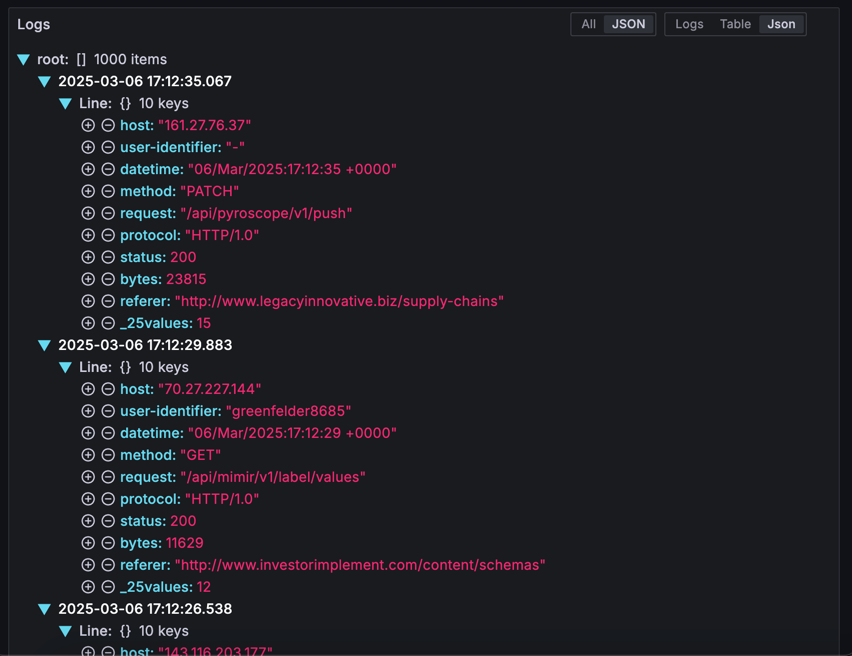Click the plus icon next to protocol HTTP/1.0

pyautogui.click(x=88, y=499)
